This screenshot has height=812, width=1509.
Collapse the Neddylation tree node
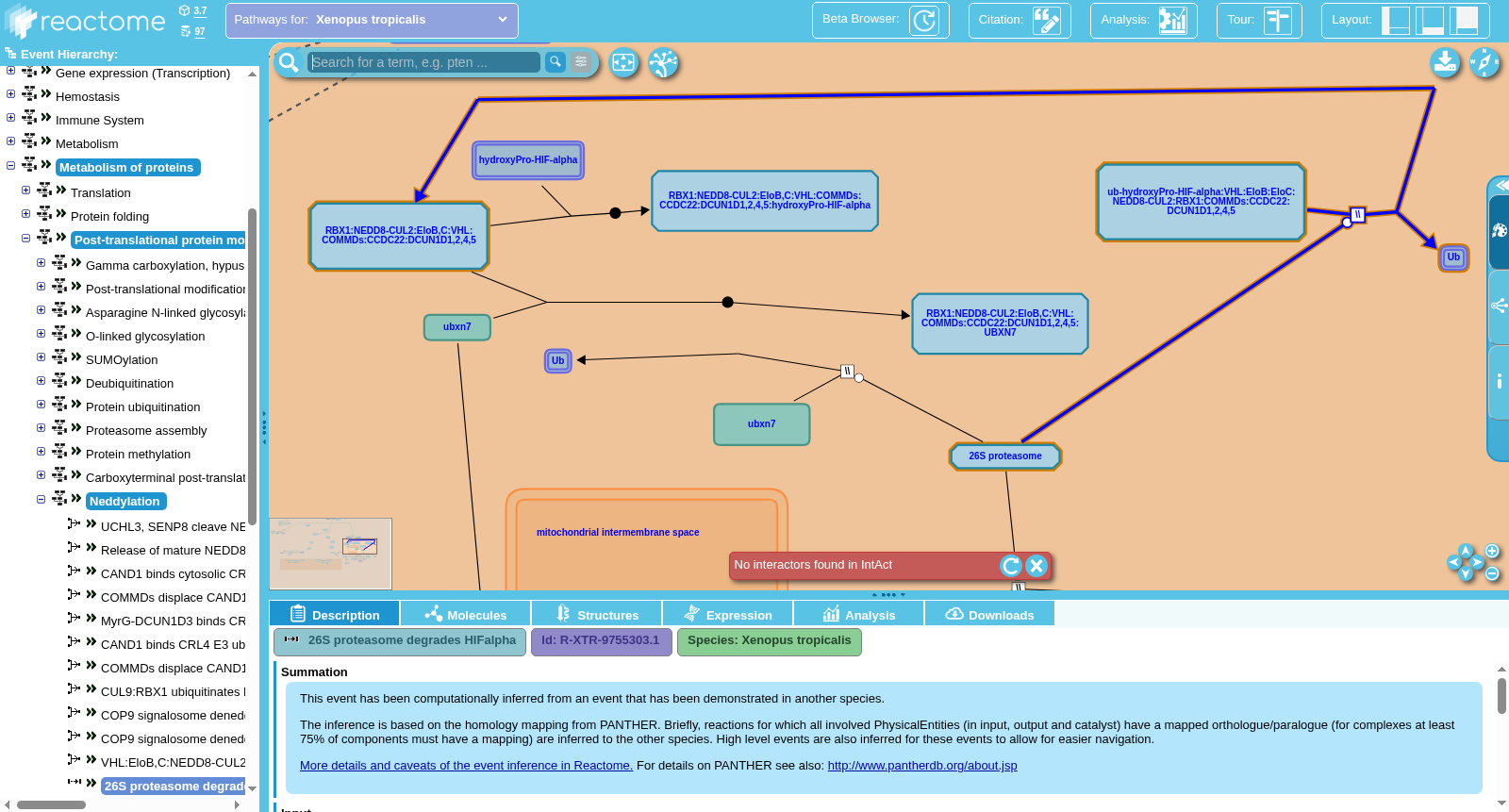[41, 499]
